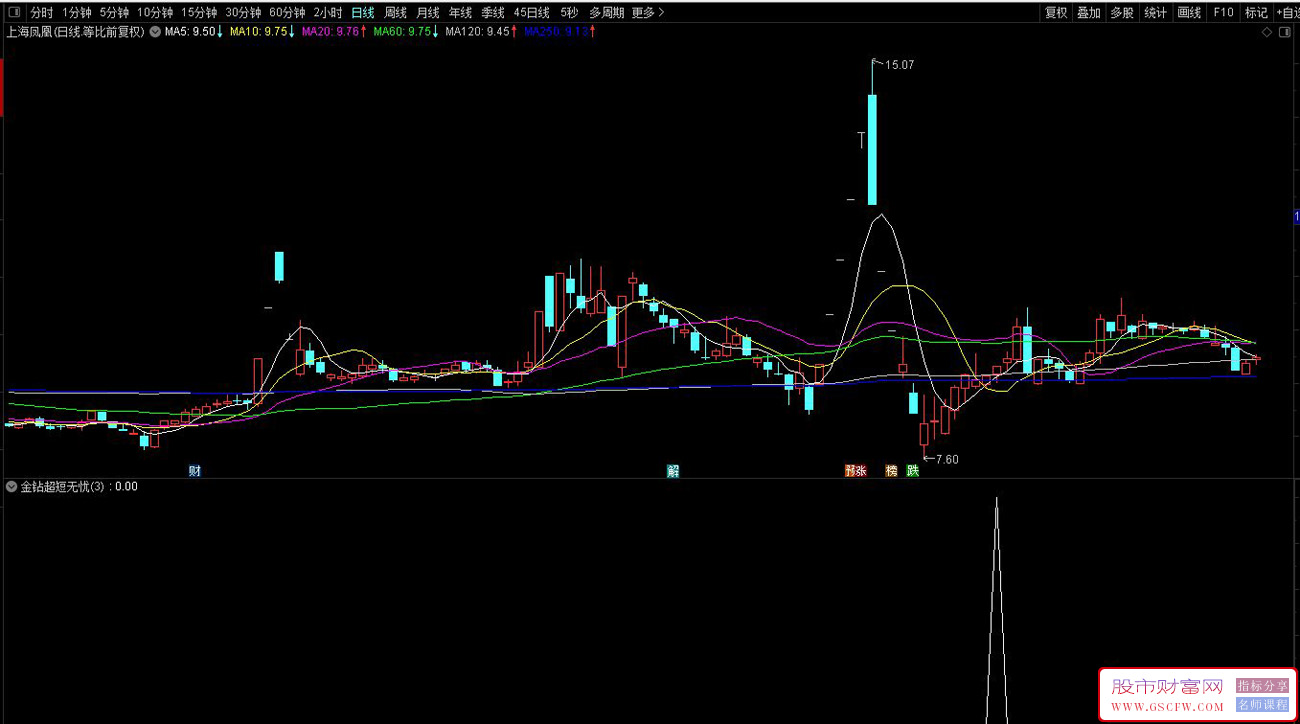
Task: Select the 周线 period tab
Action: click(395, 13)
